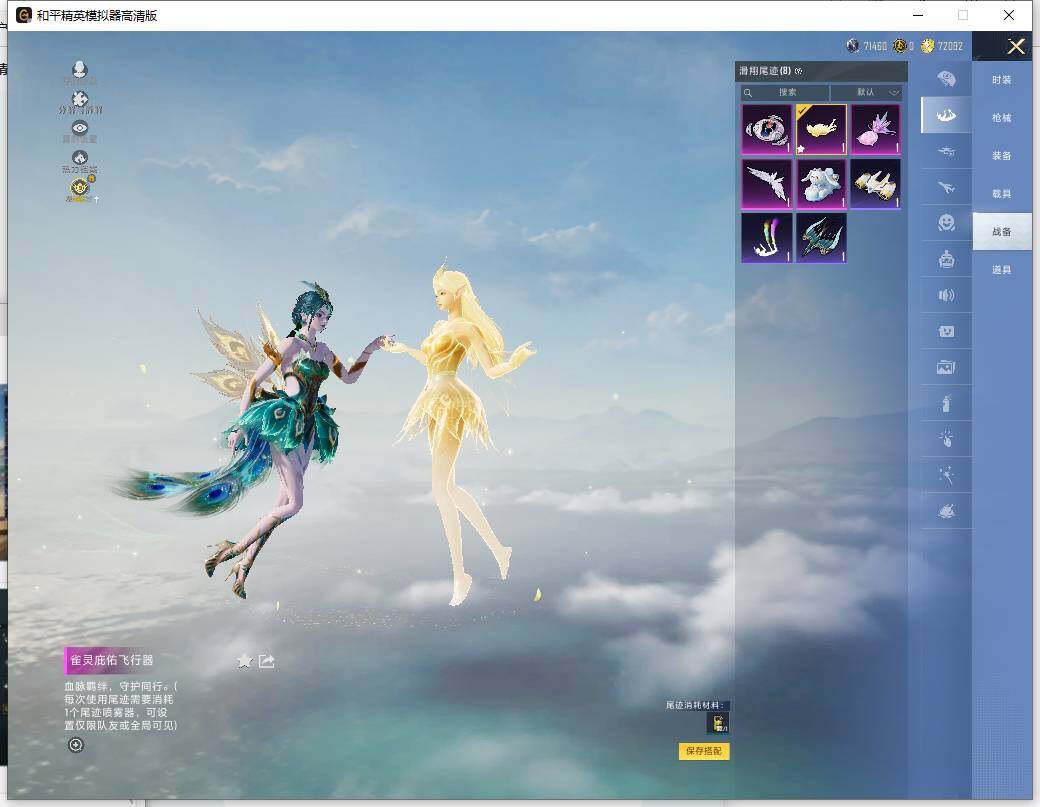Select the face card subcategory icon
This screenshot has width=1040, height=807.
(x=946, y=331)
